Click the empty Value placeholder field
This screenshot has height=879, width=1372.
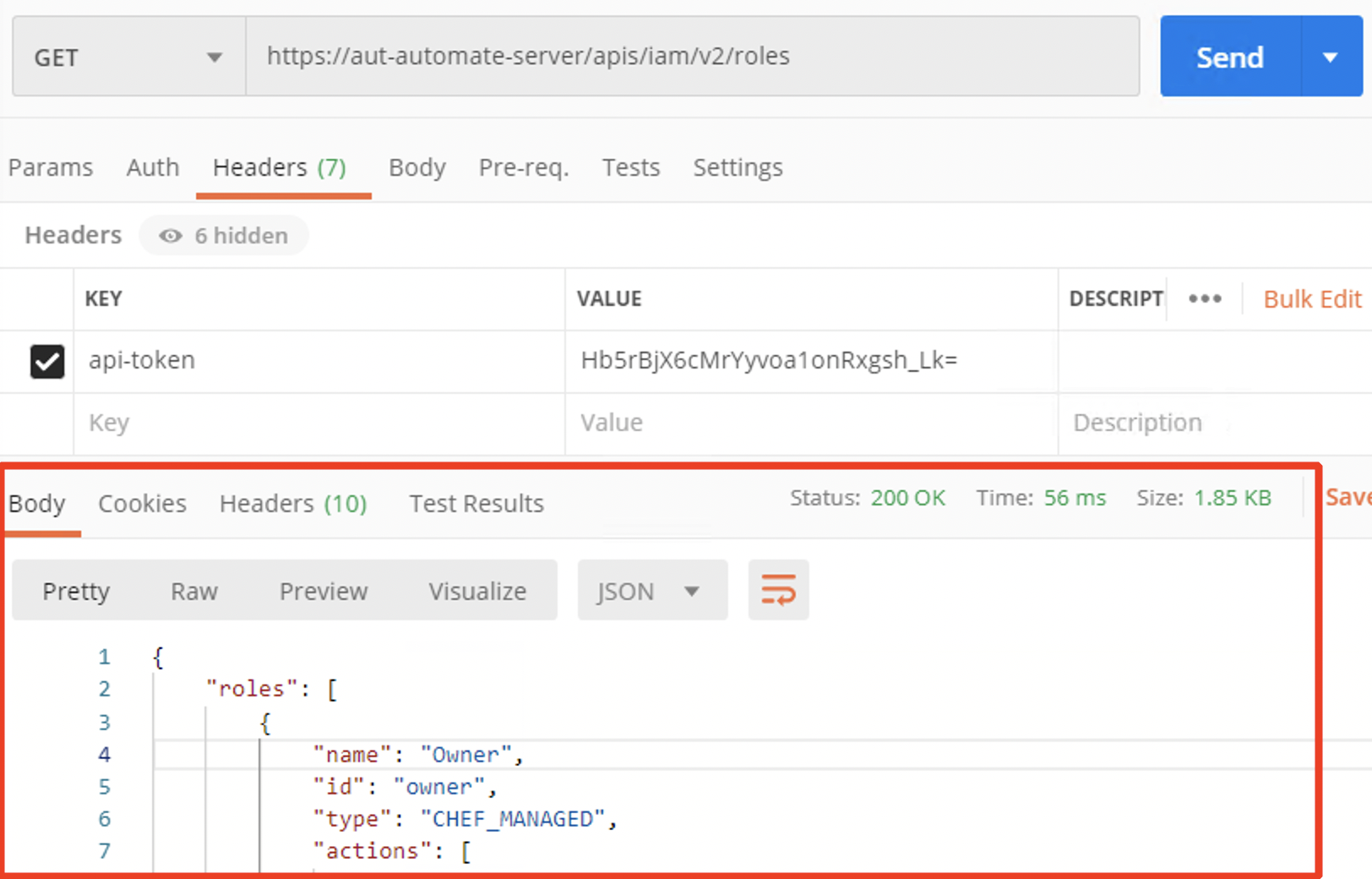(x=811, y=423)
